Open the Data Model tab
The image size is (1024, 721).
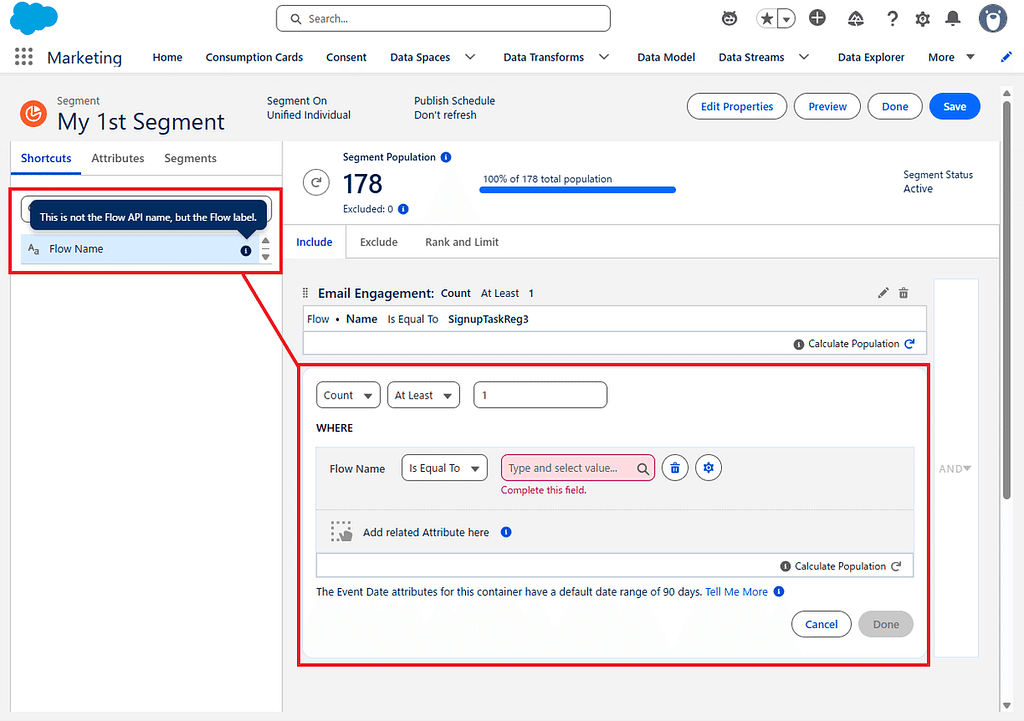click(x=666, y=57)
